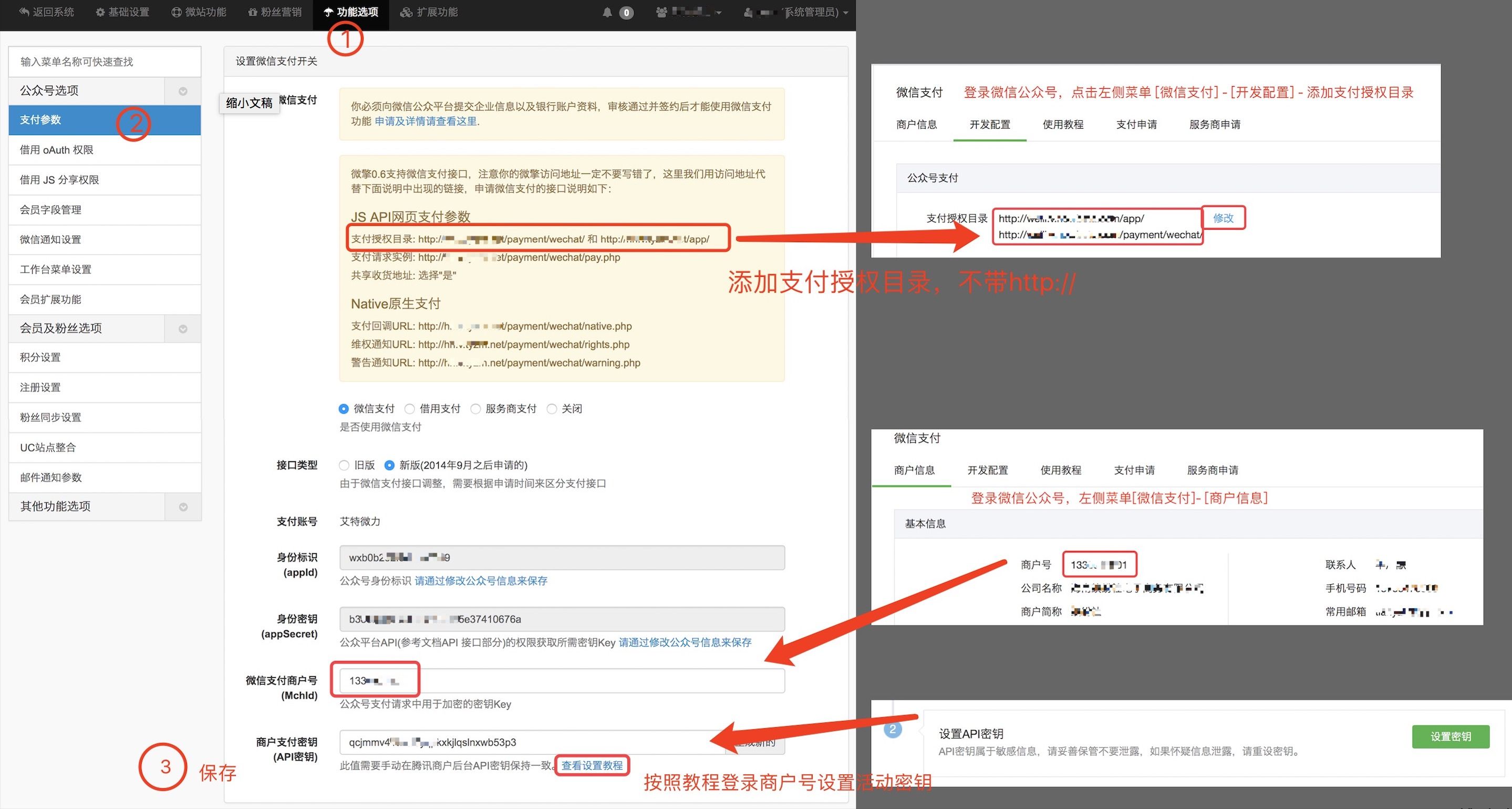Open the 使用教程 tab
The height and width of the screenshot is (809, 1512).
(1062, 124)
